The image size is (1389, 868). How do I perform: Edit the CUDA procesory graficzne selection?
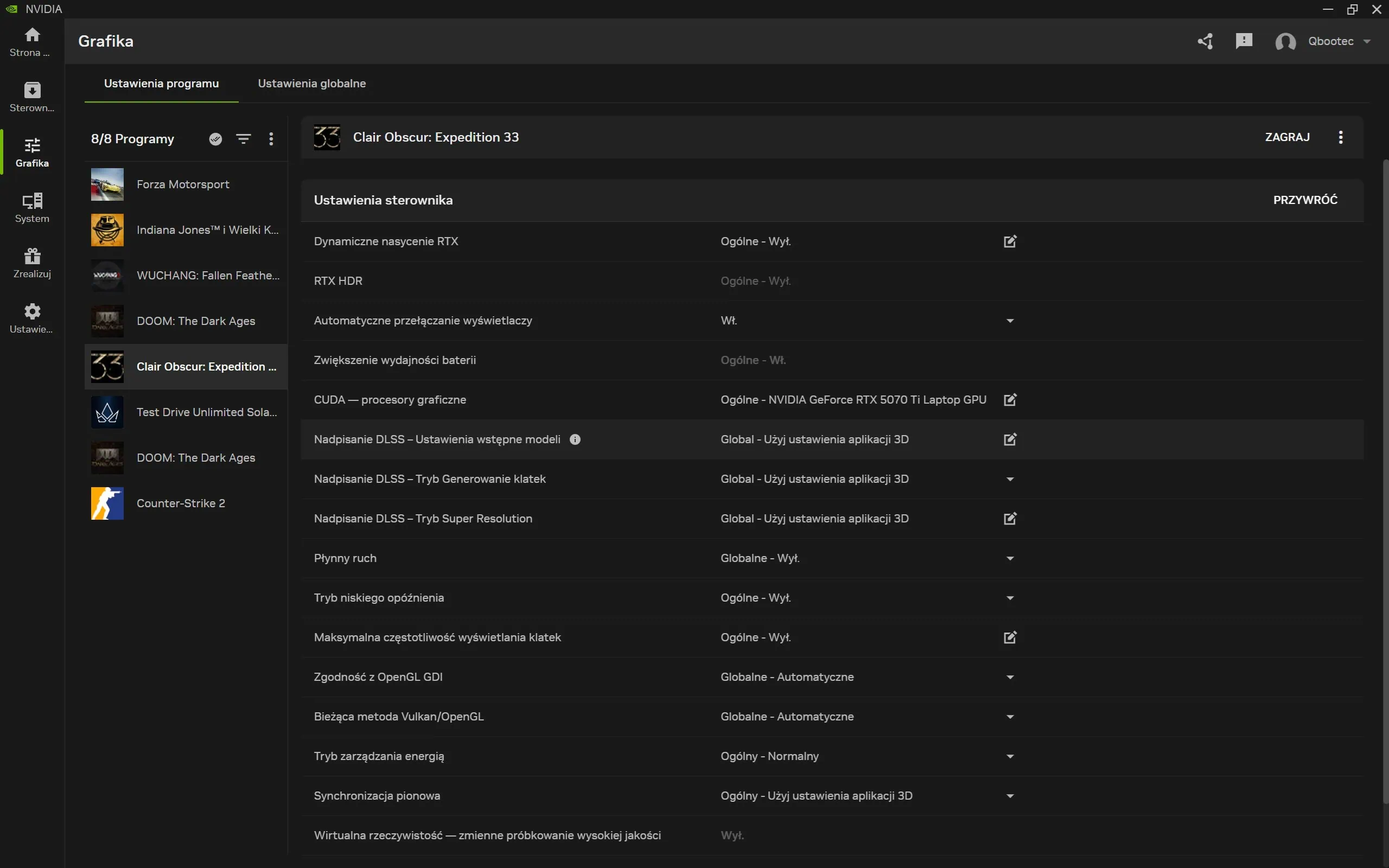[x=1010, y=400]
